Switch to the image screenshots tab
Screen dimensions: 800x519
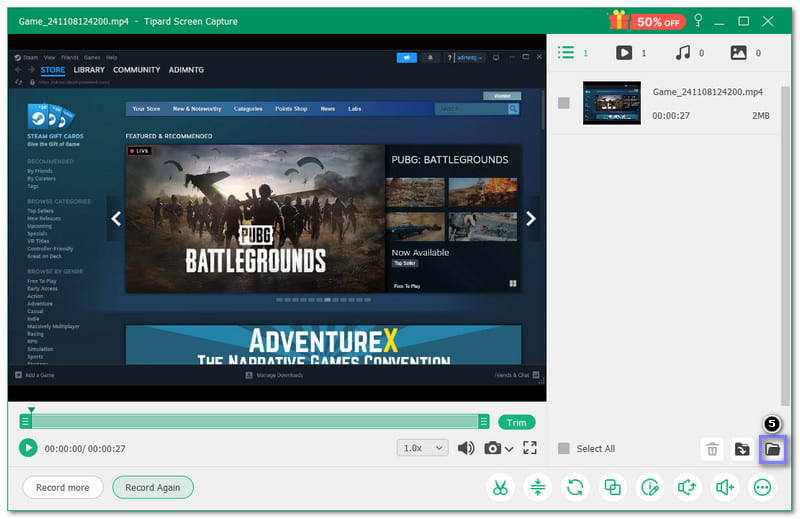coord(738,53)
